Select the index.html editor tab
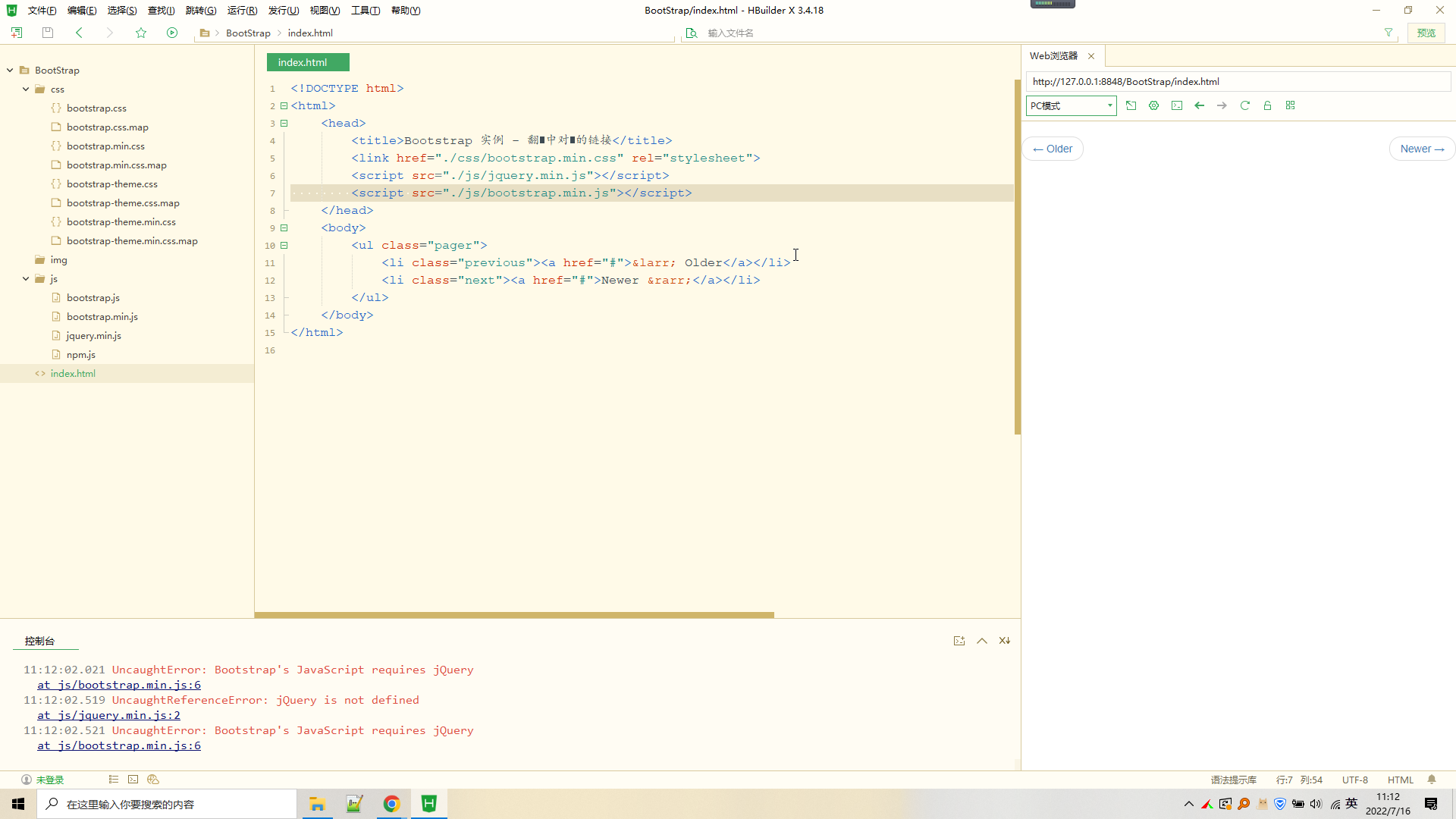Viewport: 1456px width, 819px height. [x=308, y=62]
